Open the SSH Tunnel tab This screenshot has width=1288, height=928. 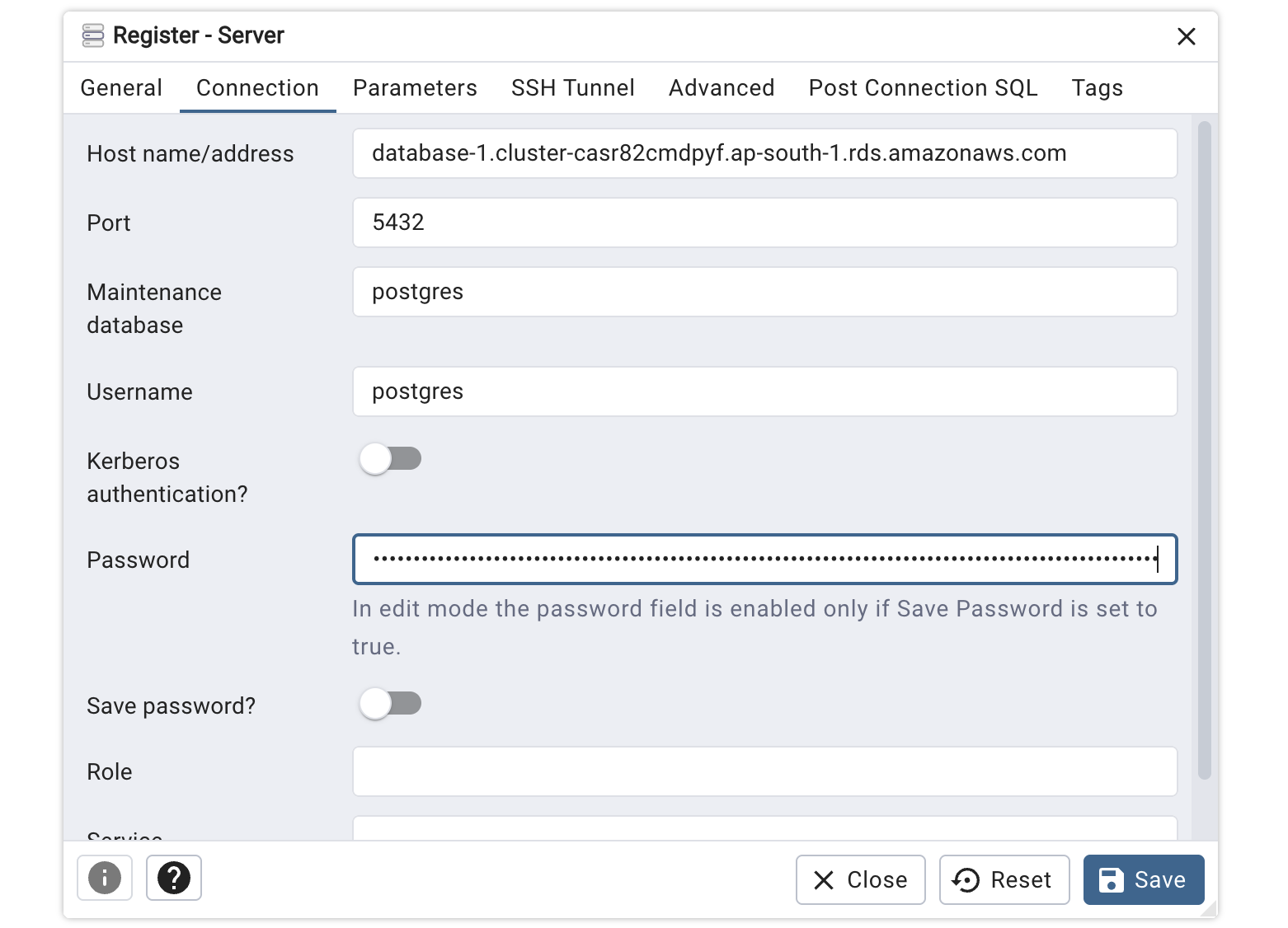(x=573, y=87)
